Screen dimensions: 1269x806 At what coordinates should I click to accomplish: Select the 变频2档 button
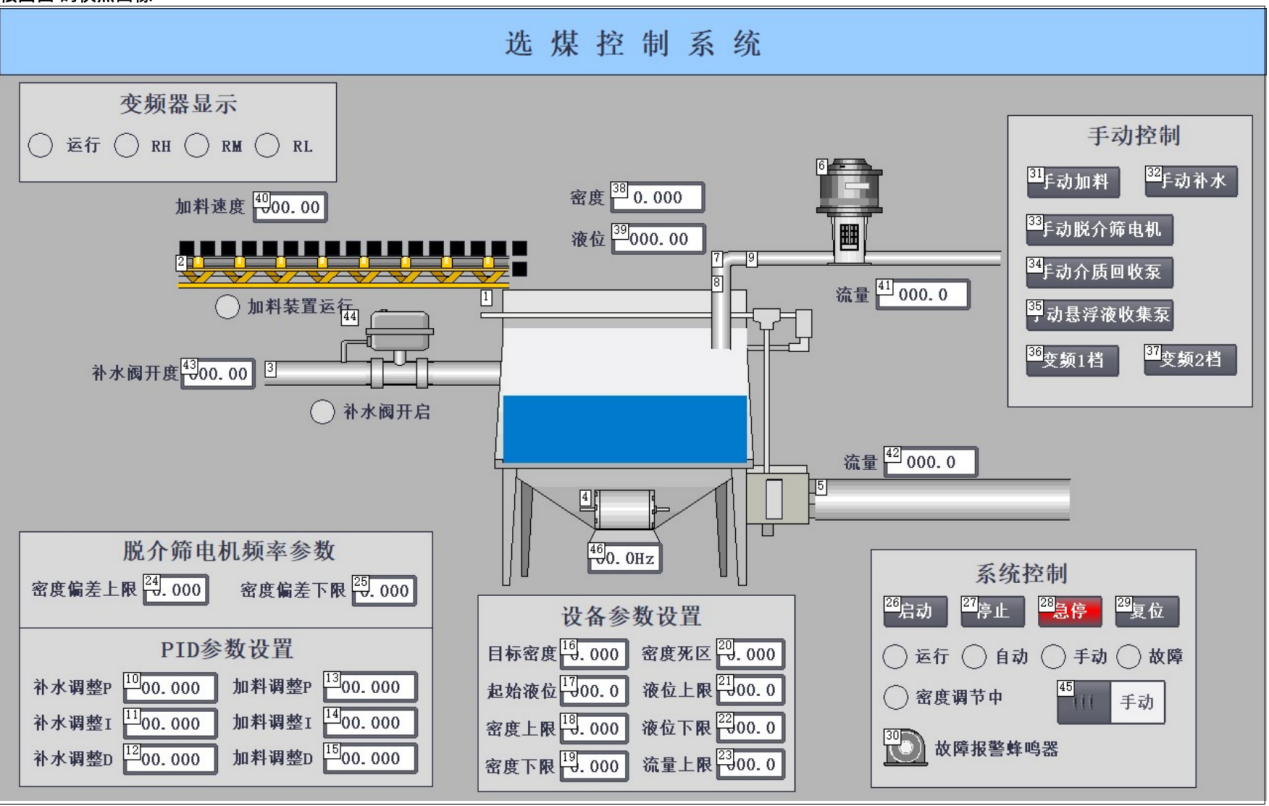pyautogui.click(x=1190, y=360)
